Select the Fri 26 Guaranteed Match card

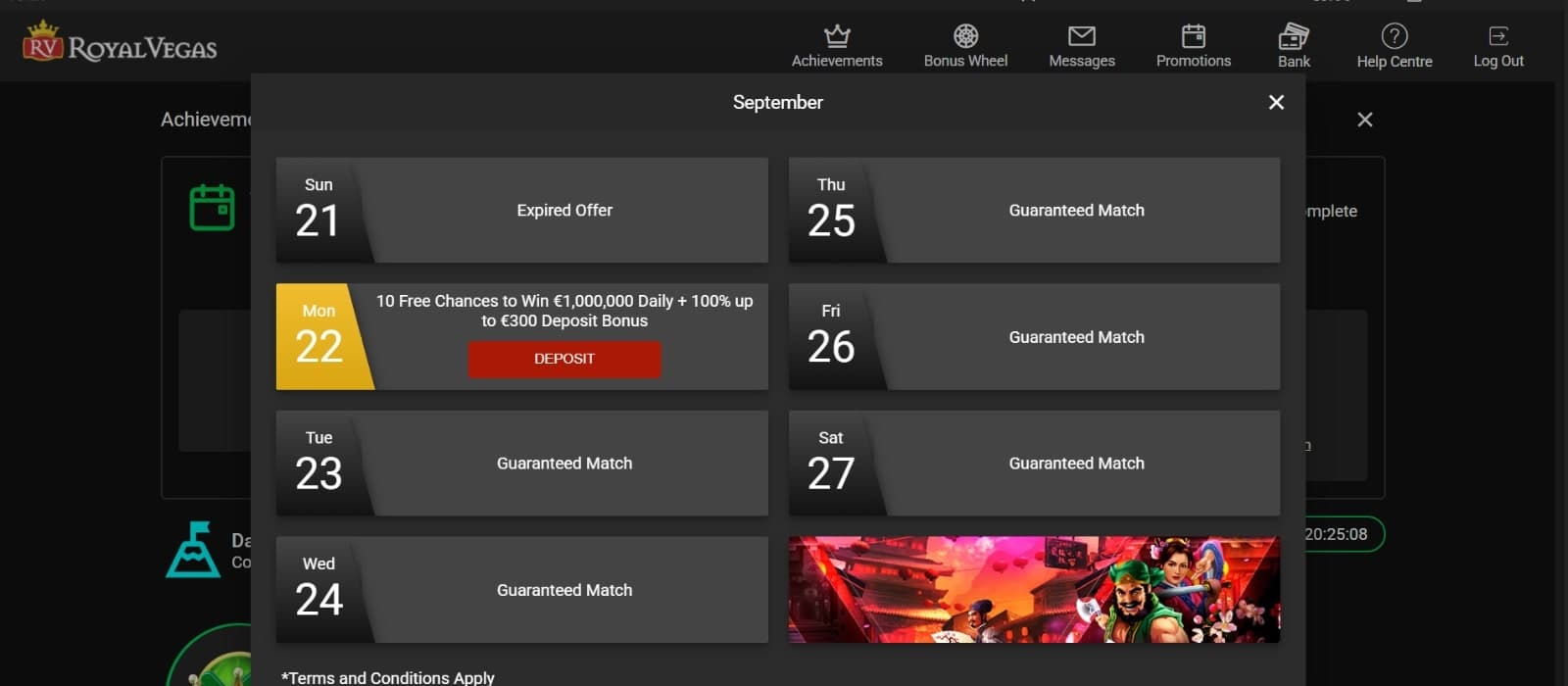1034,336
